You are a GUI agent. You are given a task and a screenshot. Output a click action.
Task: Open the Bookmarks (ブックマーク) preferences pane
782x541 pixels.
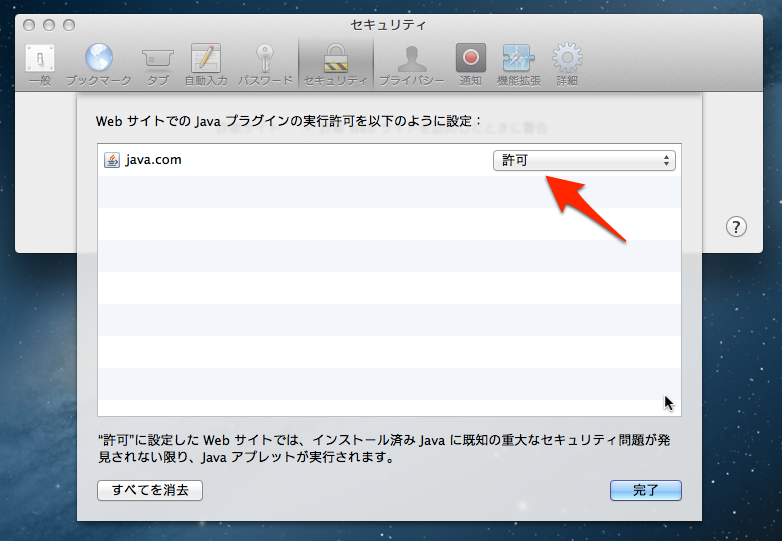pyautogui.click(x=99, y=65)
